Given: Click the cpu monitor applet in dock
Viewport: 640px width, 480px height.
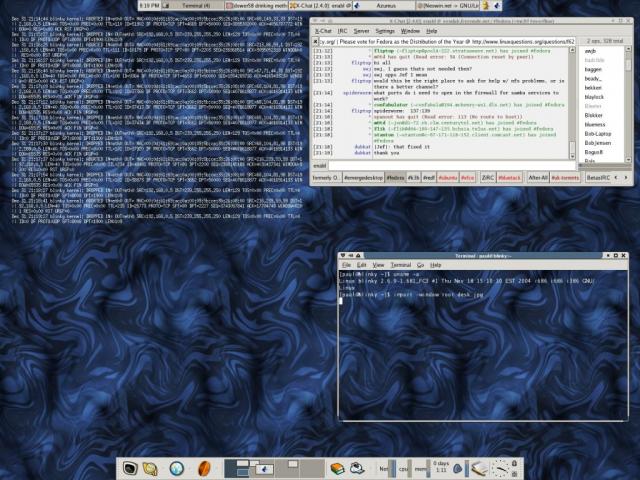Looking at the screenshot, I should 404,469.
